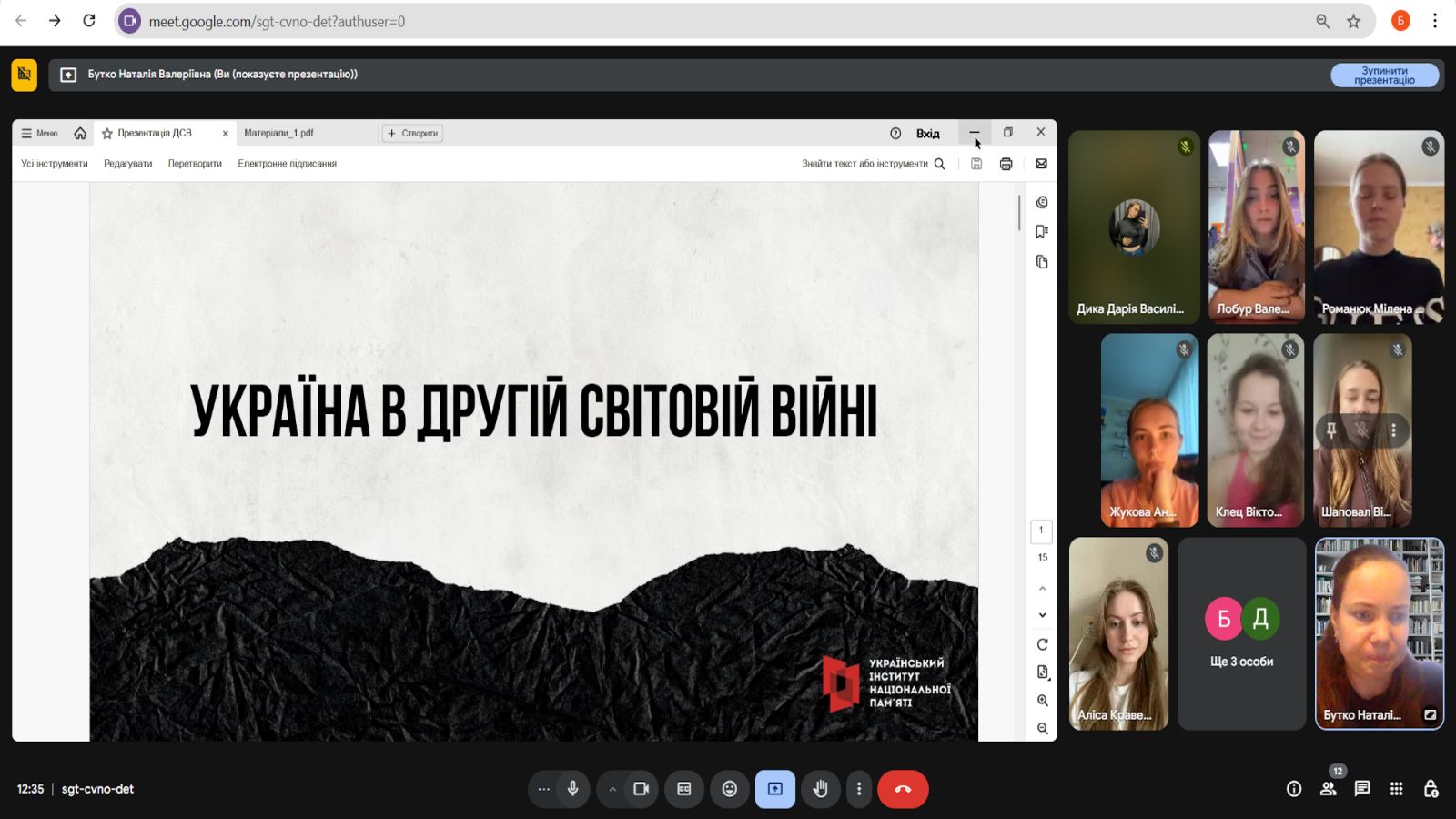Viewport: 1456px width, 819px height.
Task: Raise hand in the meeting
Action: click(x=820, y=789)
